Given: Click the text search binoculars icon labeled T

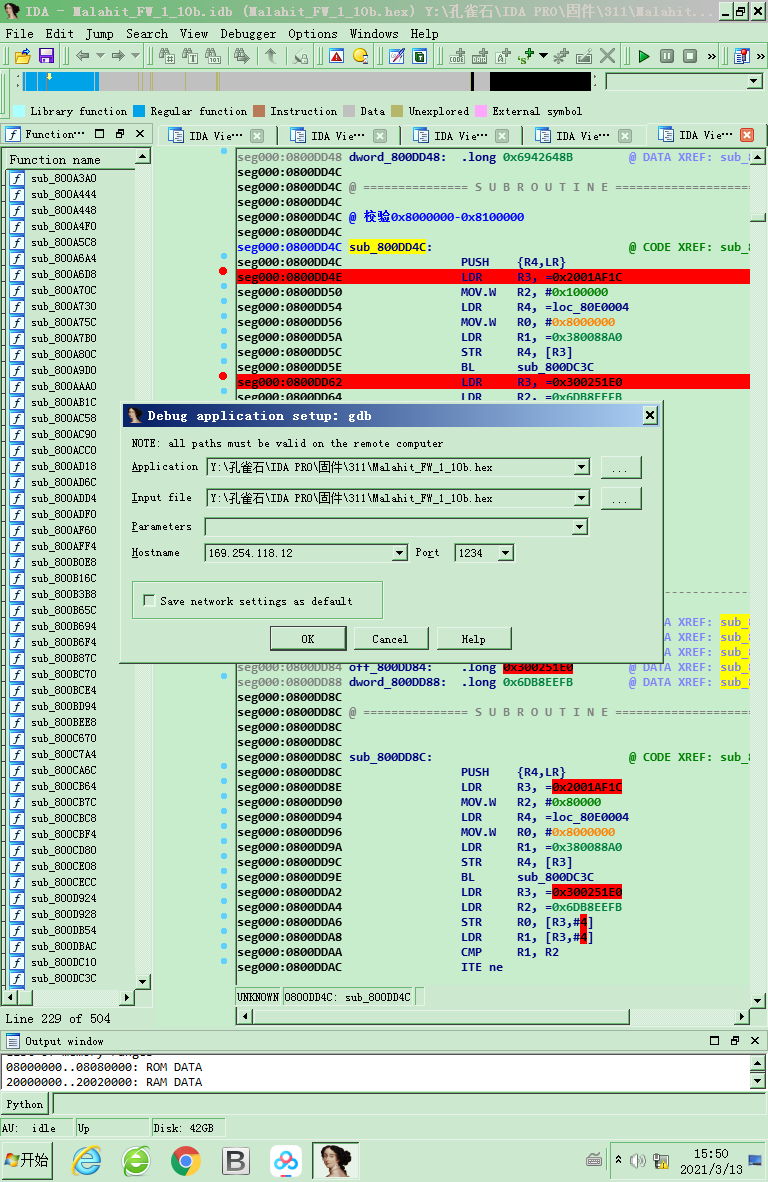Looking at the screenshot, I should pyautogui.click(x=191, y=56).
